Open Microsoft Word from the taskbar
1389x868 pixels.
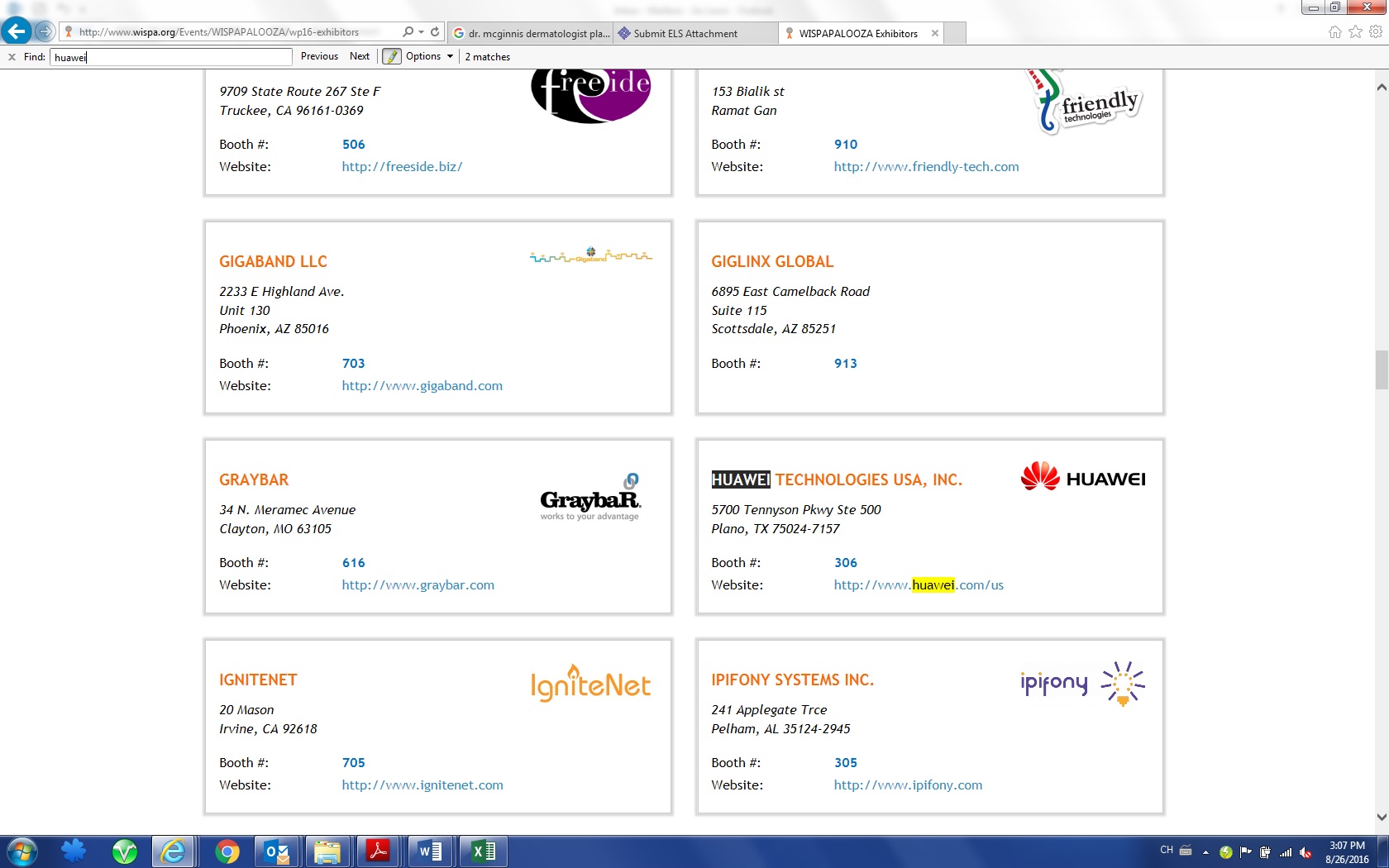point(430,851)
